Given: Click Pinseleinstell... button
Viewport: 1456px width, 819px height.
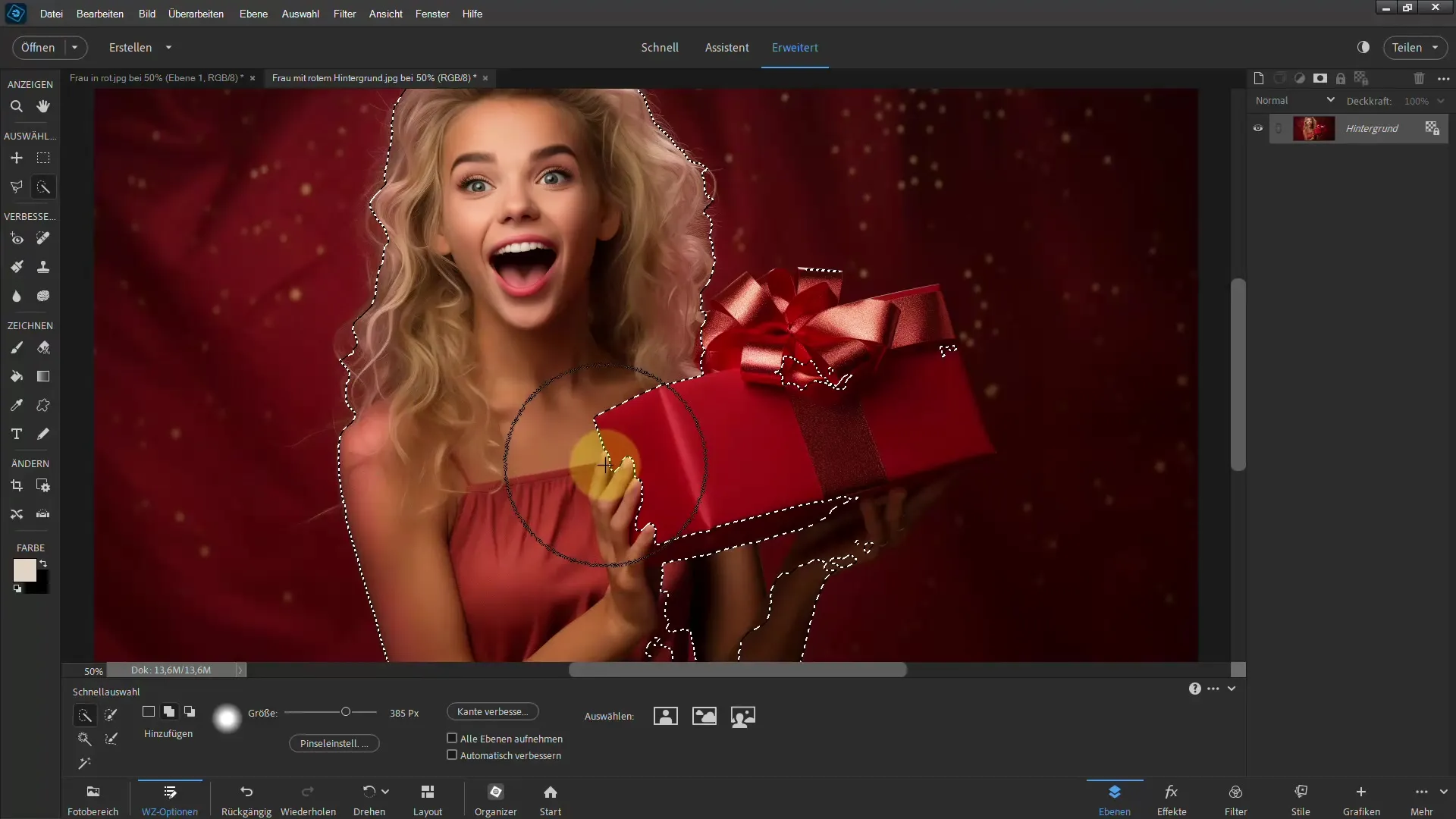Looking at the screenshot, I should (334, 743).
